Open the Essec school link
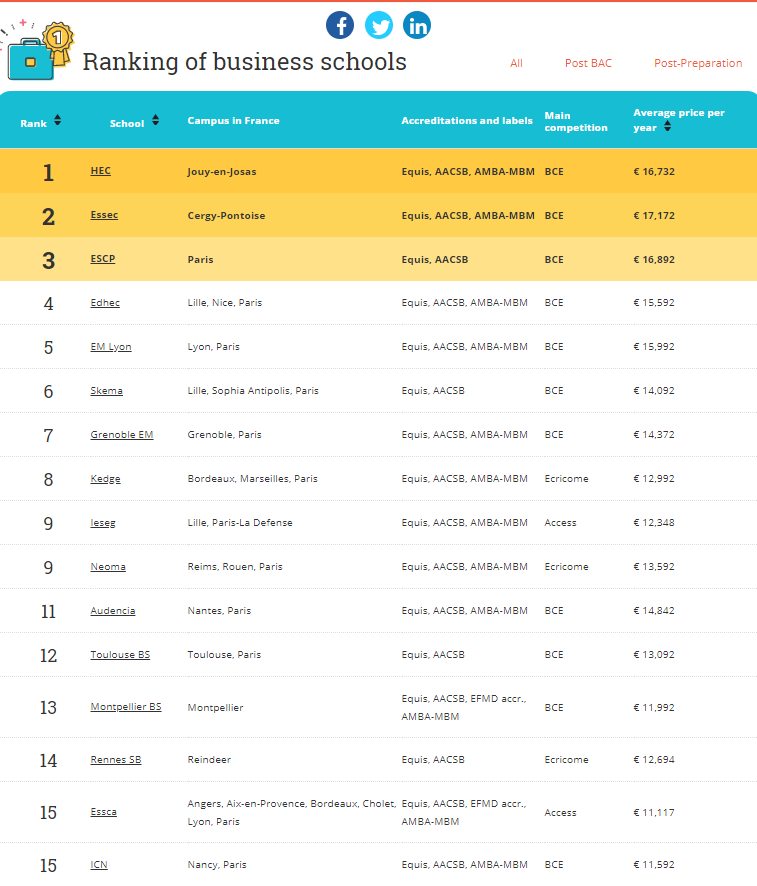Viewport: 757px width, 886px height. pos(104,215)
